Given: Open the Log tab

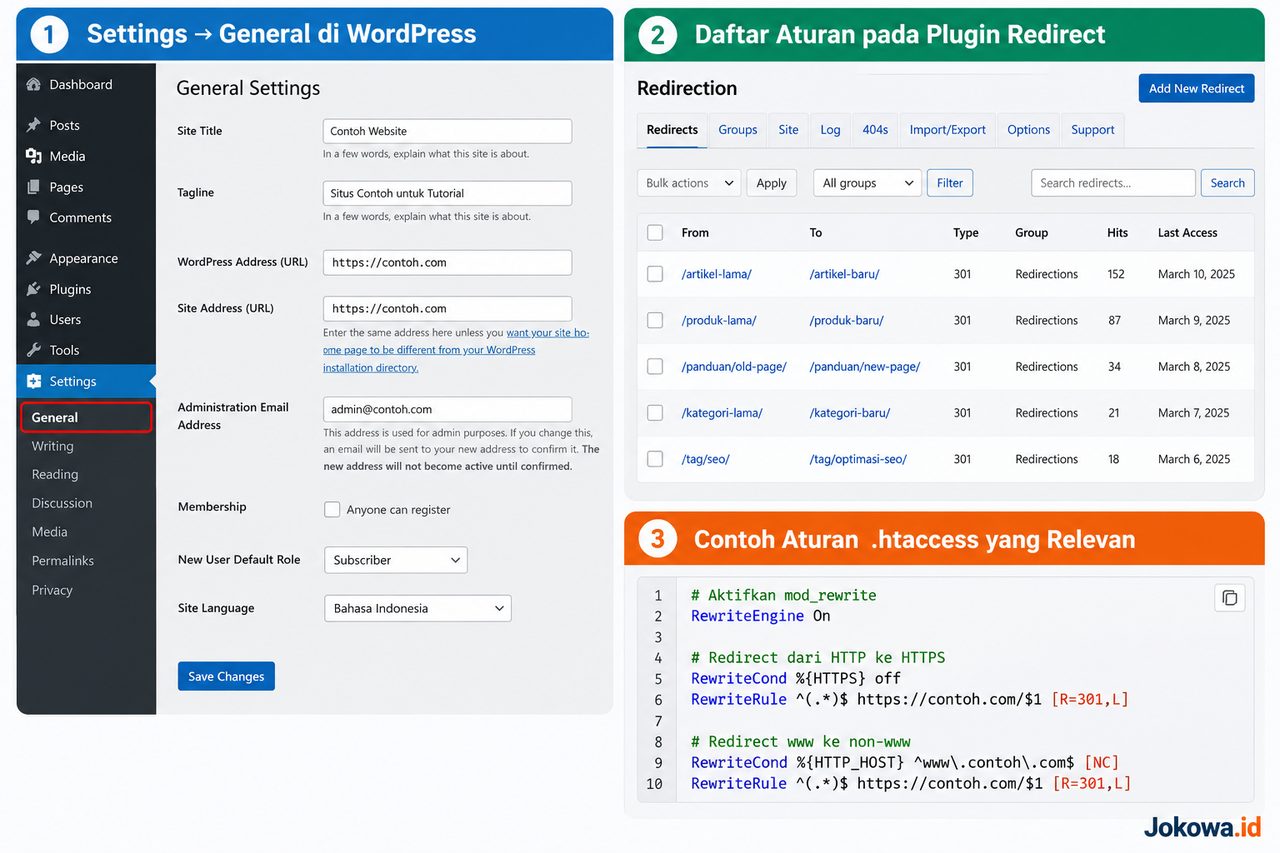Looking at the screenshot, I should click(830, 130).
